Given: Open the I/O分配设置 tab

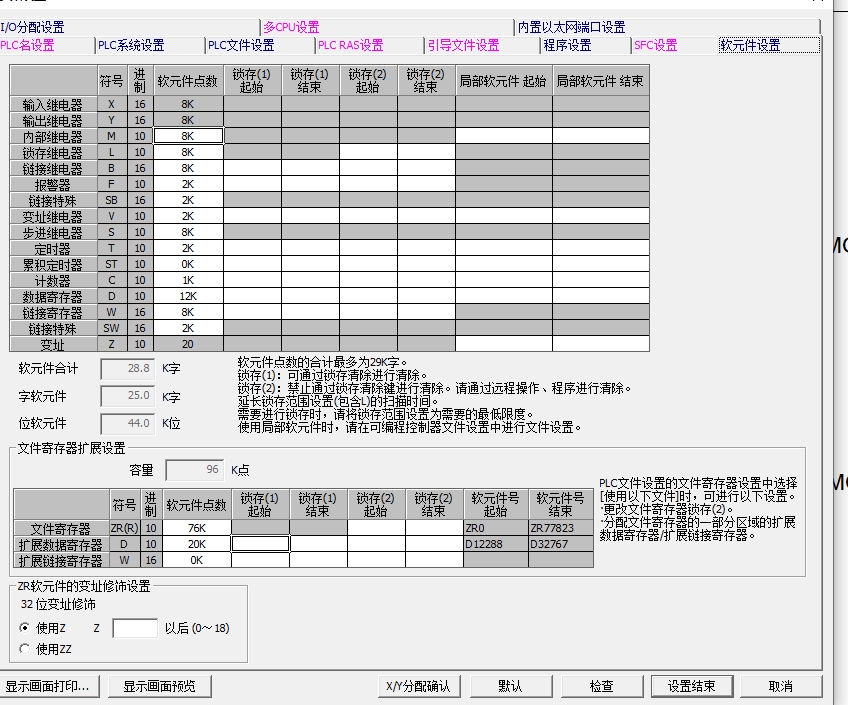Looking at the screenshot, I should click(x=32, y=27).
